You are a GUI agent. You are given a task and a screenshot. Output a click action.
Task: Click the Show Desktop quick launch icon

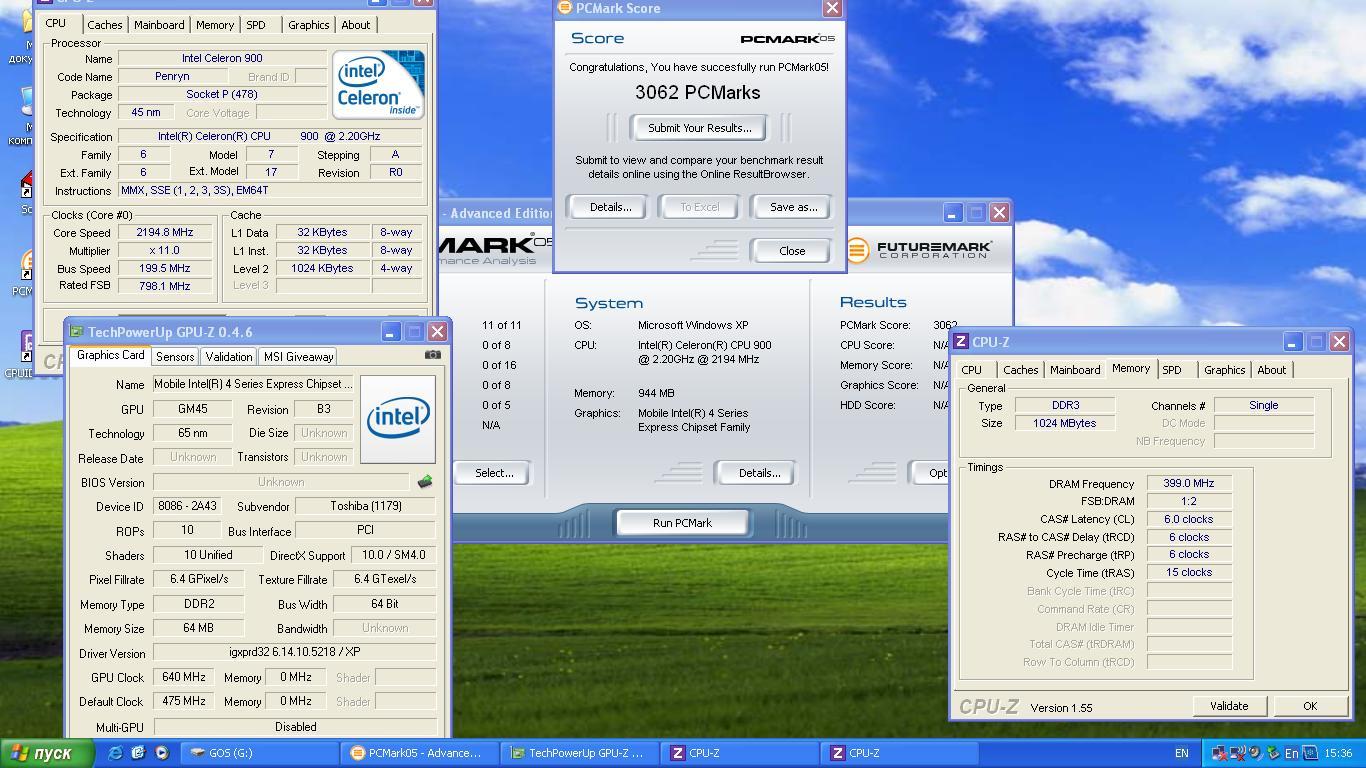click(x=138, y=753)
